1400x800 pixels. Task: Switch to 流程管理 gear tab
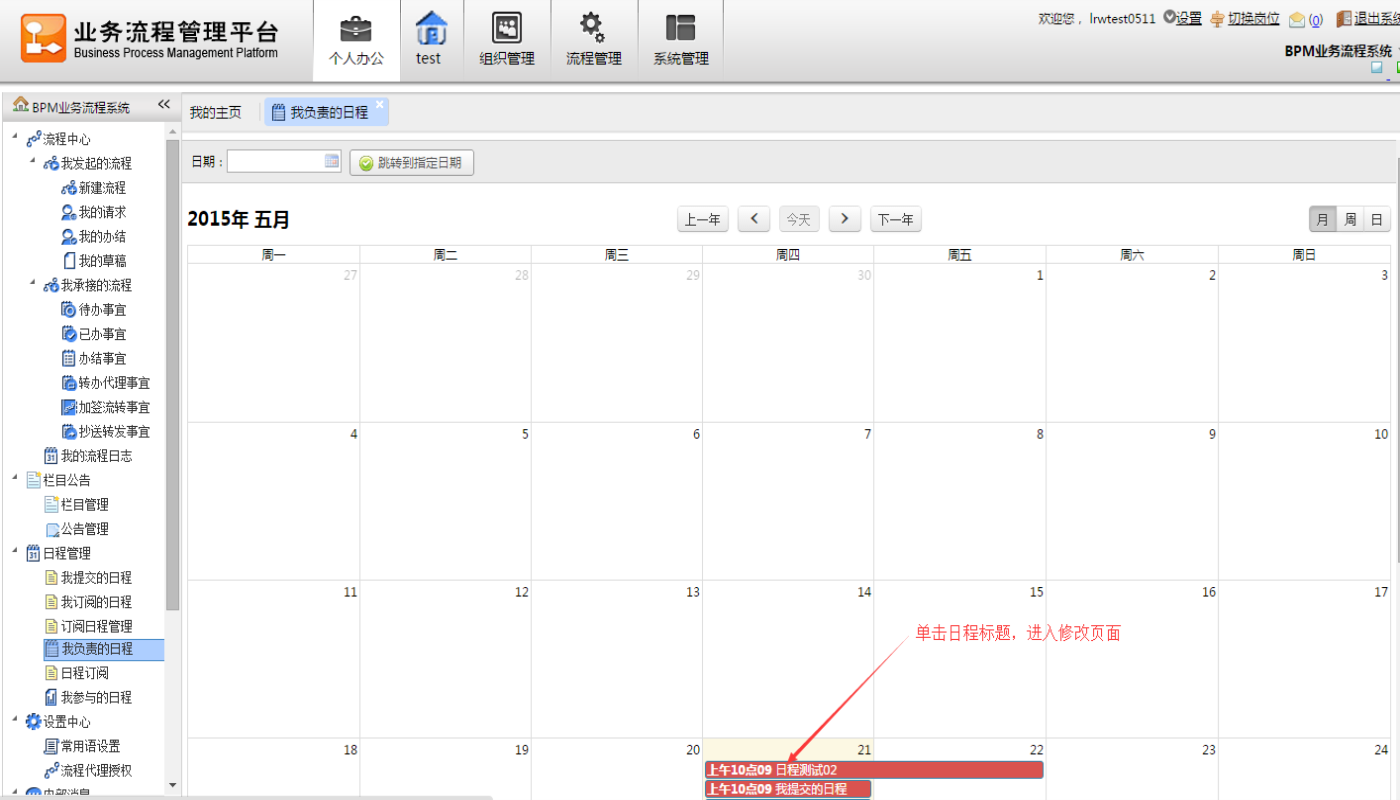[594, 41]
